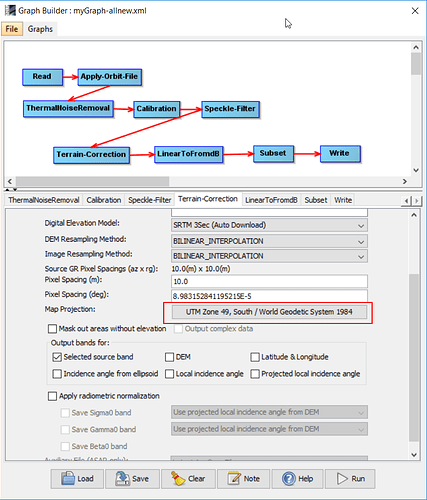Image resolution: width=427 pixels, height=500 pixels.
Task: Click graph canvas scroll left arrow
Action: click(x=10, y=181)
